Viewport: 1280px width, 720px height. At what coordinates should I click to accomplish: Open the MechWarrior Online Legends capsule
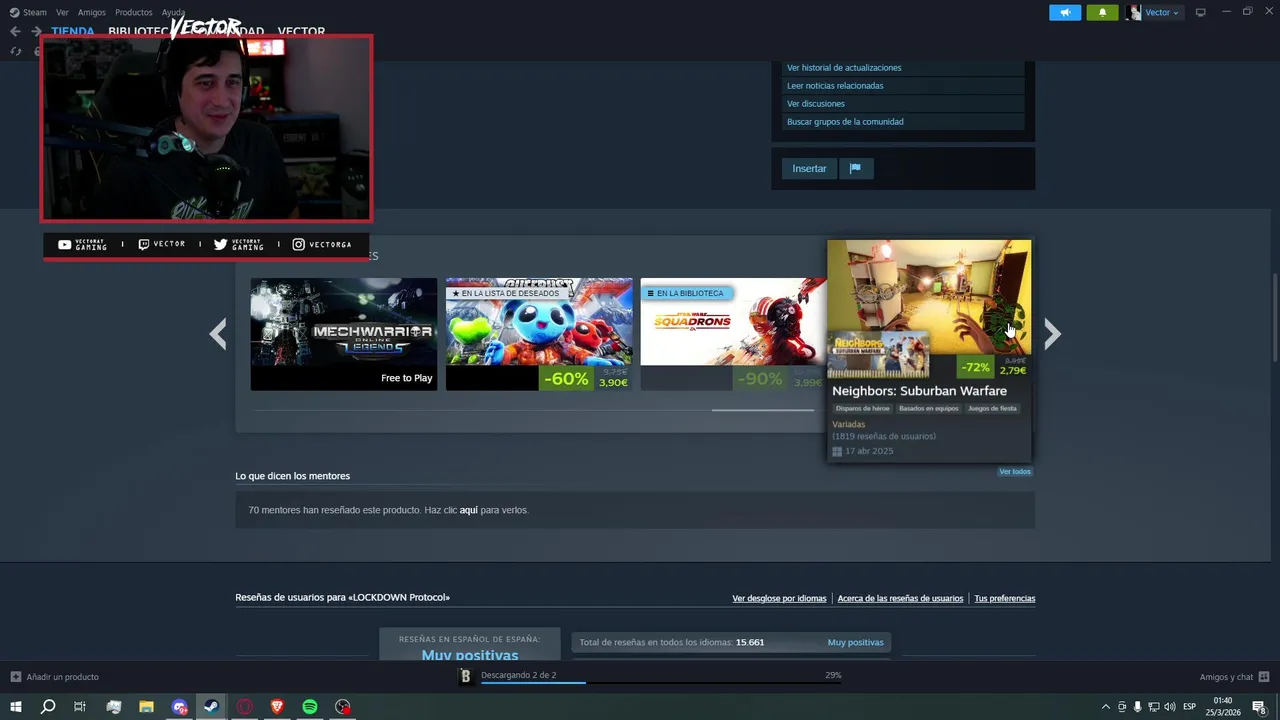pos(343,334)
